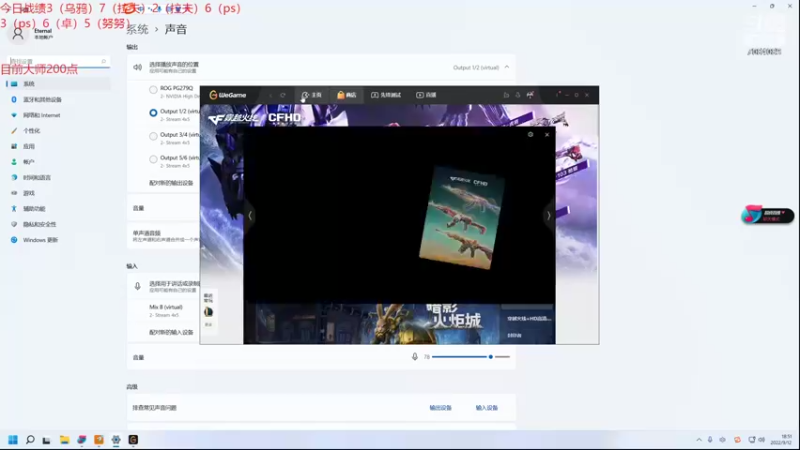
Task: Click the speaker icon in output section
Action: tap(137, 67)
